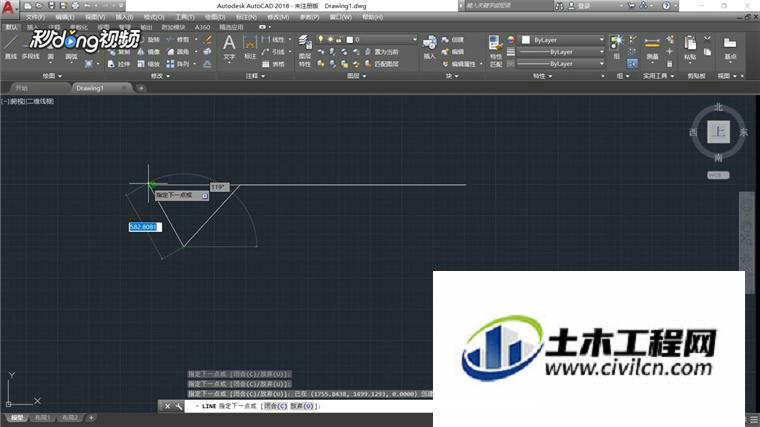Click the Erase tool icon in modify panel

207,40
